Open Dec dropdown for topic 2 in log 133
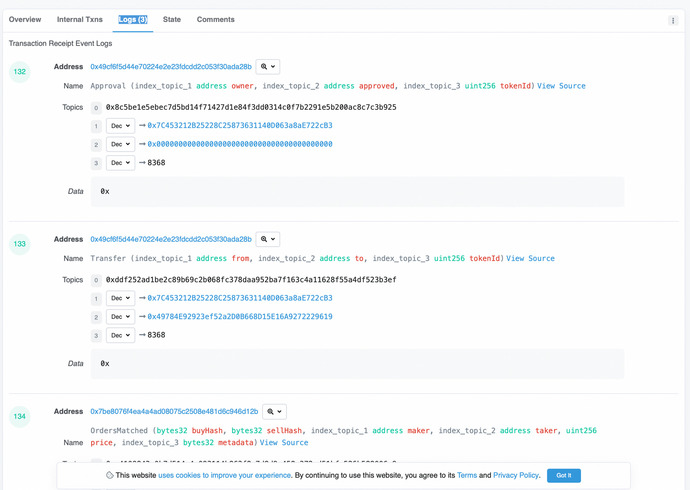 pyautogui.click(x=120, y=317)
